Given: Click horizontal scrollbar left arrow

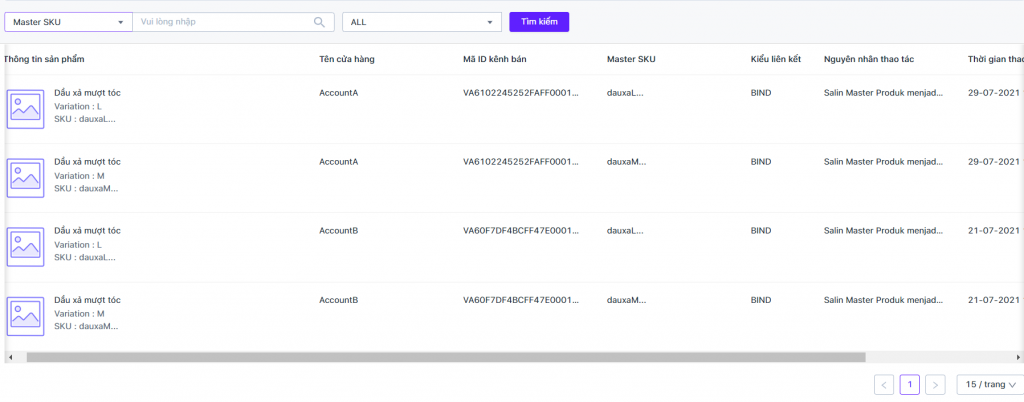Looking at the screenshot, I should 10,358.
